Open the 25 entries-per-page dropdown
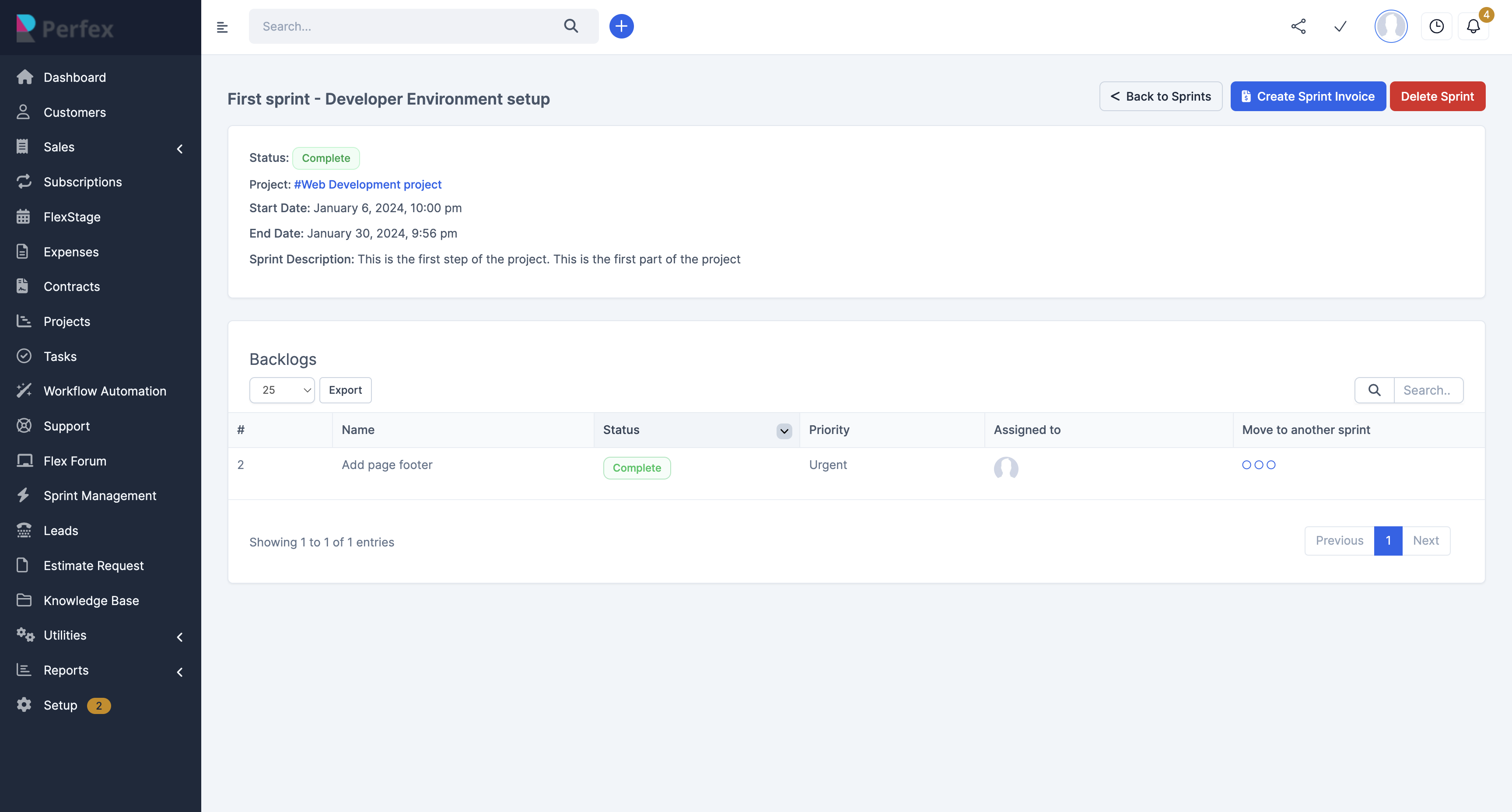Viewport: 1512px width, 812px height. point(282,390)
